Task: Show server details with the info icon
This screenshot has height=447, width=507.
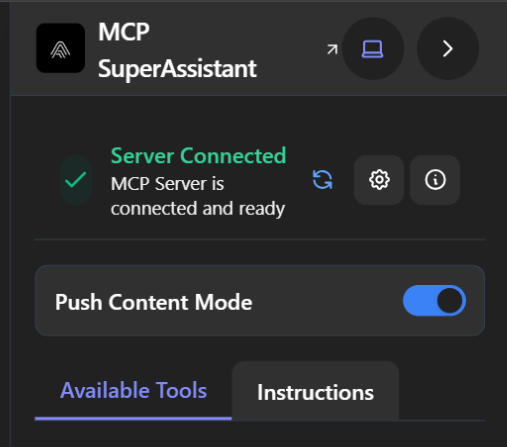Action: pos(435,180)
